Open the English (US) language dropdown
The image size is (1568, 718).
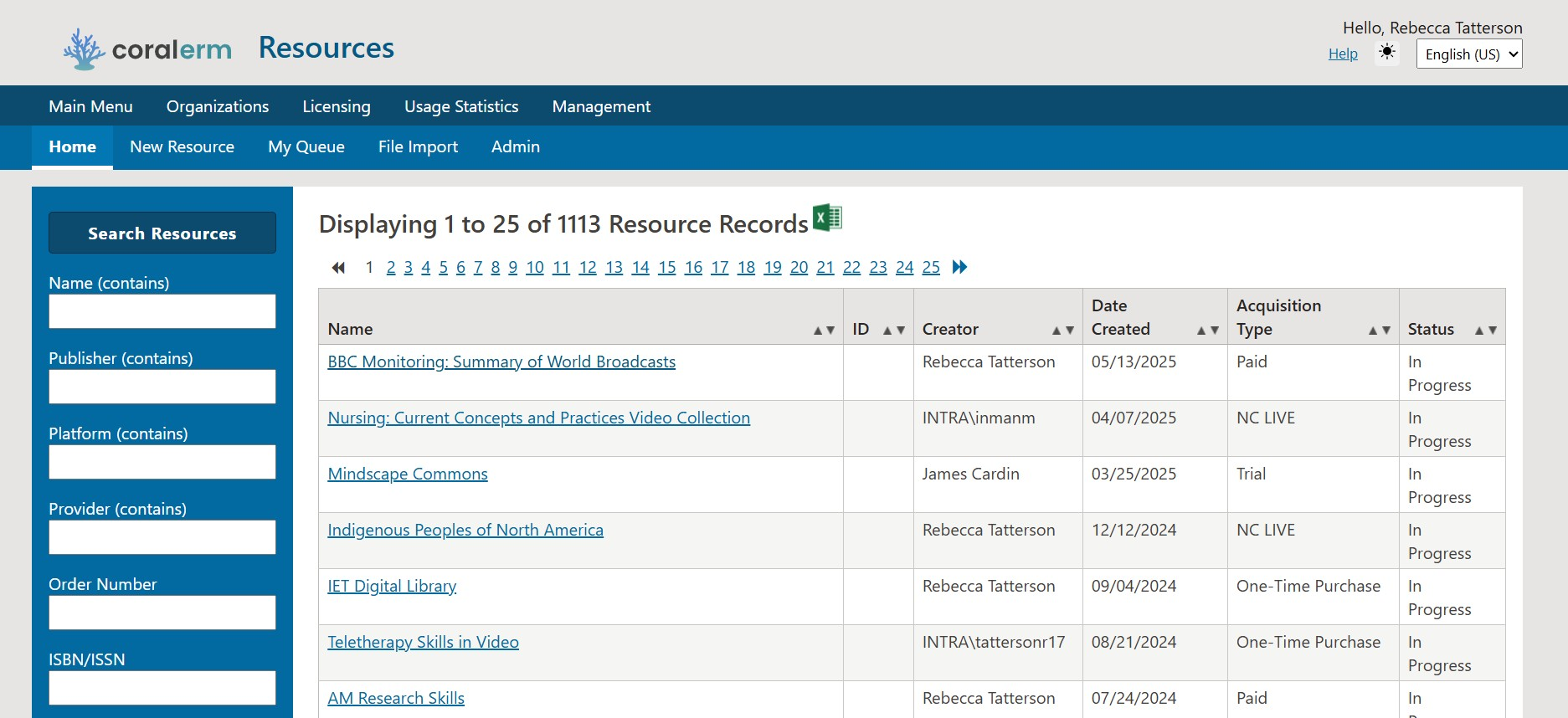pyautogui.click(x=1468, y=54)
